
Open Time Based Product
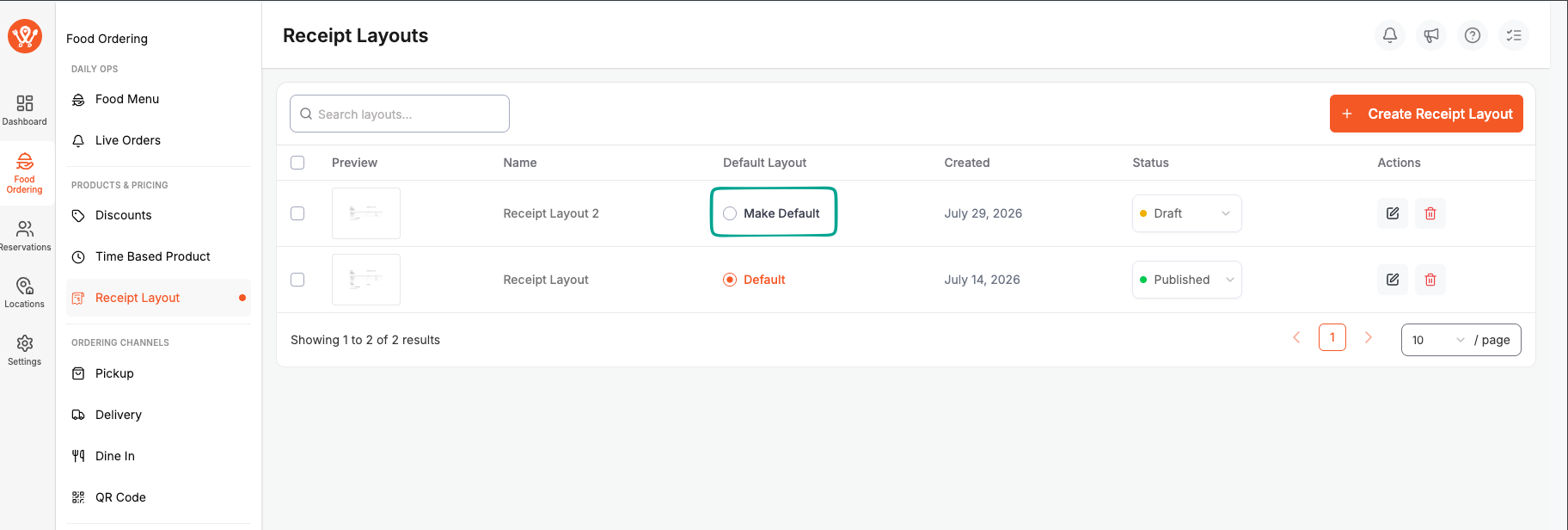[158, 256]
